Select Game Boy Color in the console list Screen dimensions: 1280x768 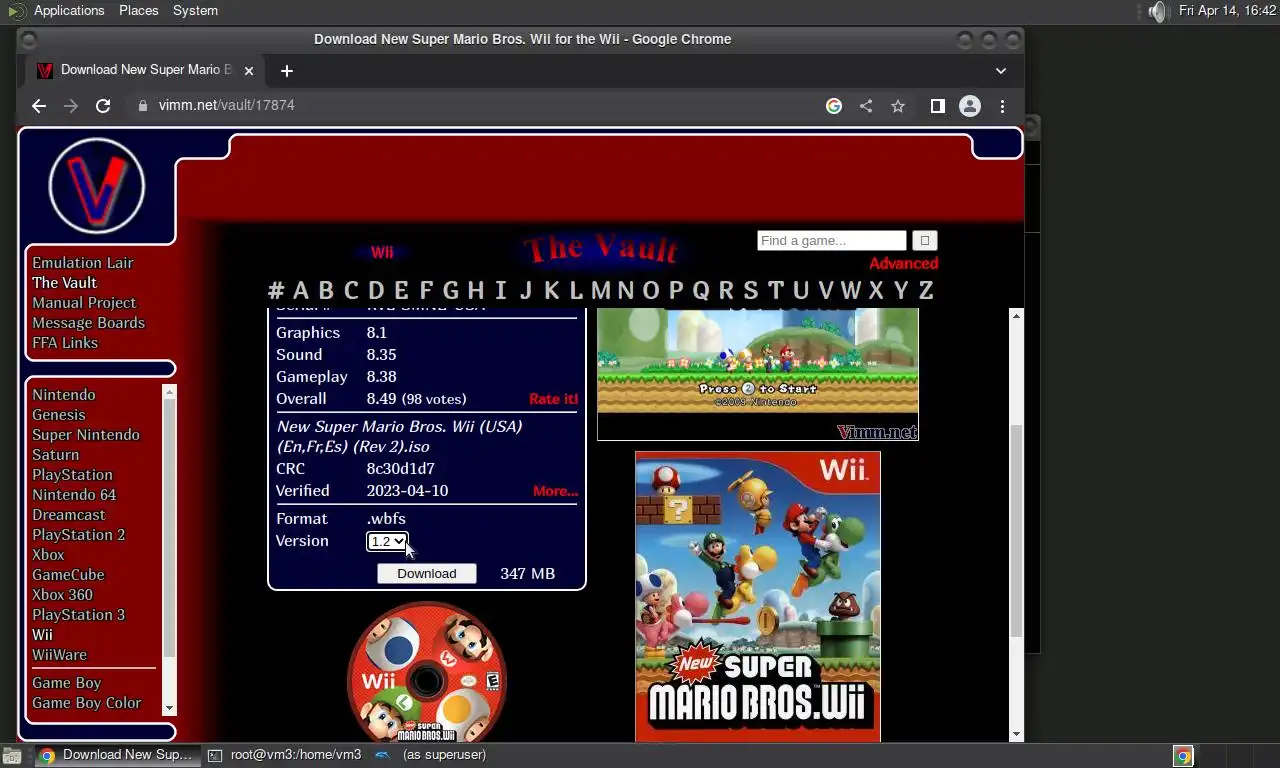click(87, 702)
